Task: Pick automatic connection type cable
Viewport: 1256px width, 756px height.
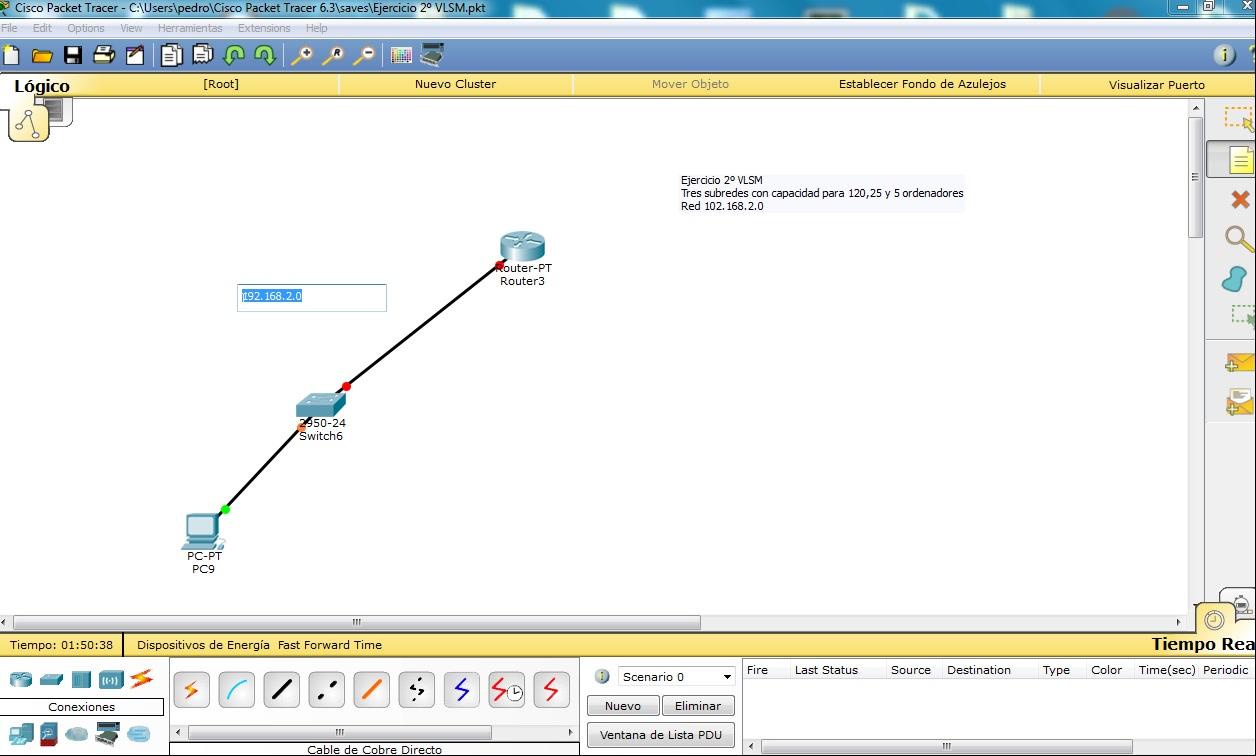Action: [191, 690]
